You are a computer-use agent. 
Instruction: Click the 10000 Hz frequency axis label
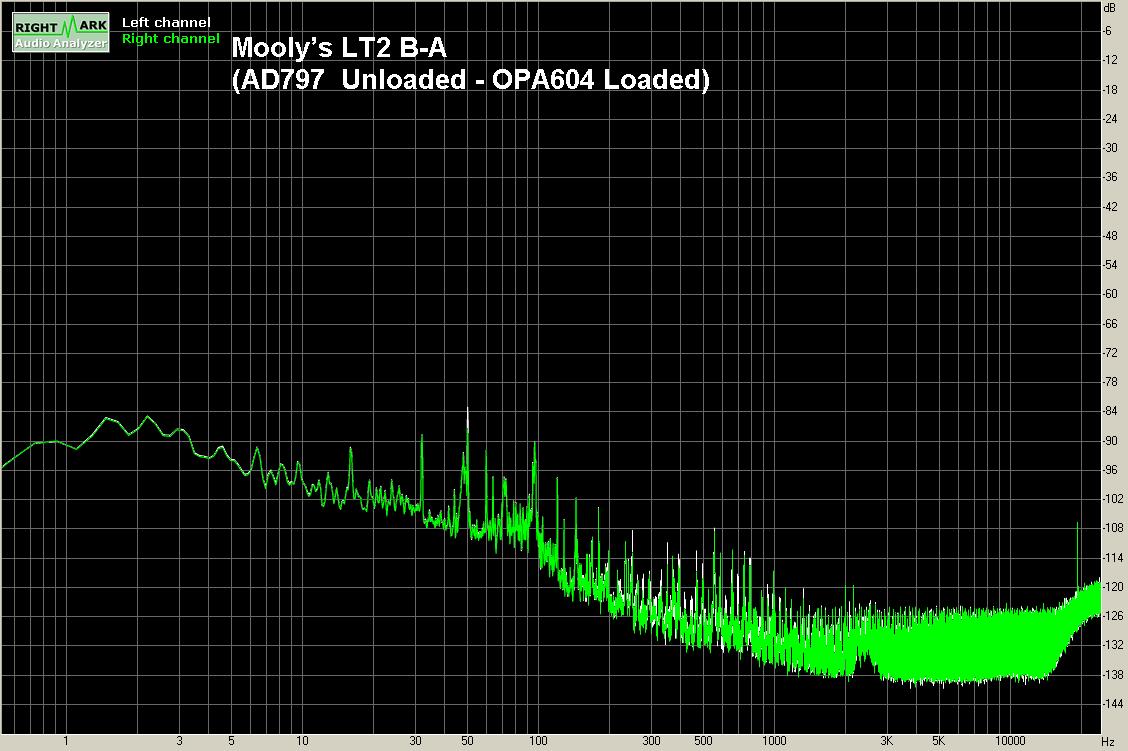pyautogui.click(x=1010, y=741)
